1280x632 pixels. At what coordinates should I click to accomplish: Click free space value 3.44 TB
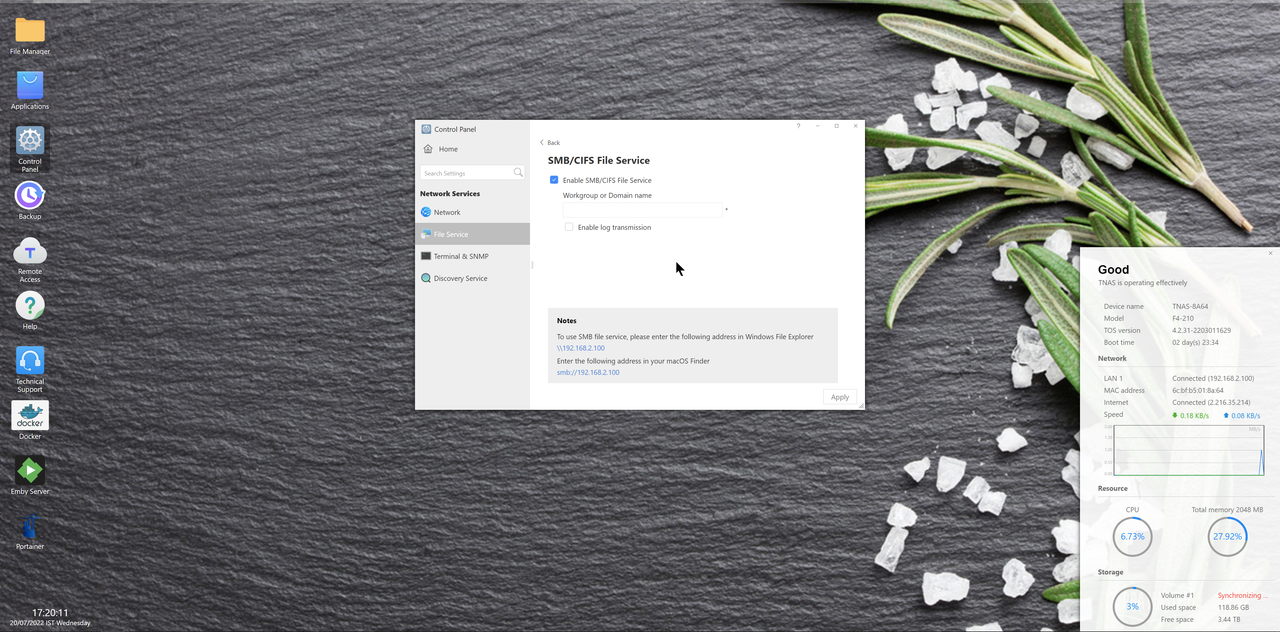(x=1229, y=619)
